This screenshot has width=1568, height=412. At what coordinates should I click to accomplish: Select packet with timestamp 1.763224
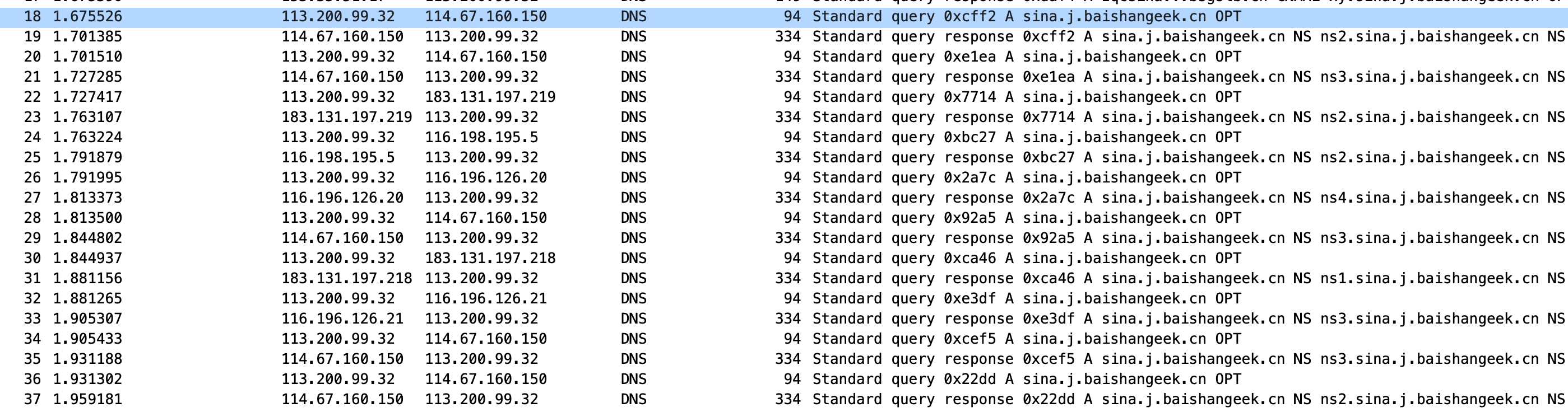point(784,137)
